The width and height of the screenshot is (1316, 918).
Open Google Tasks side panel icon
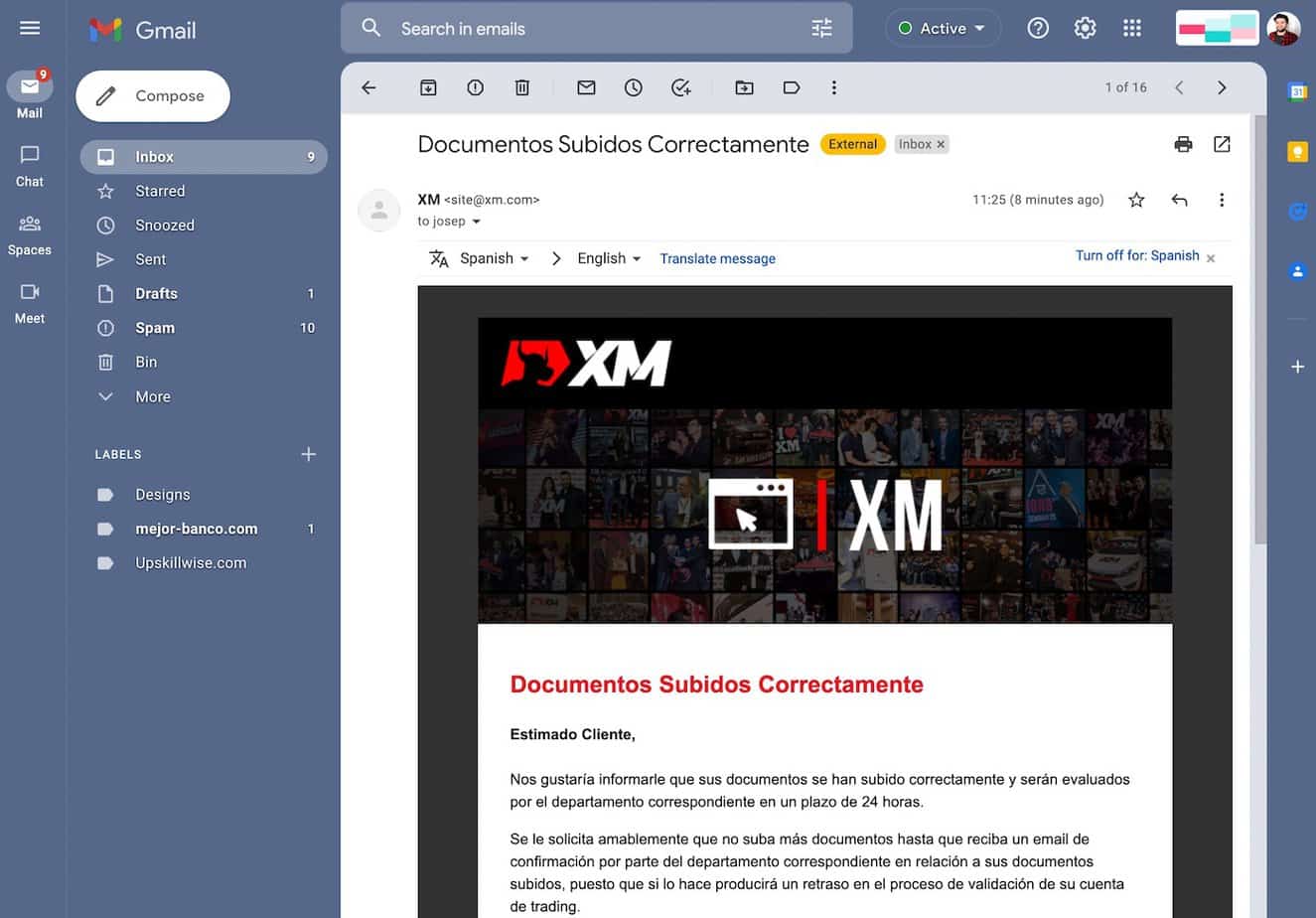point(1297,211)
